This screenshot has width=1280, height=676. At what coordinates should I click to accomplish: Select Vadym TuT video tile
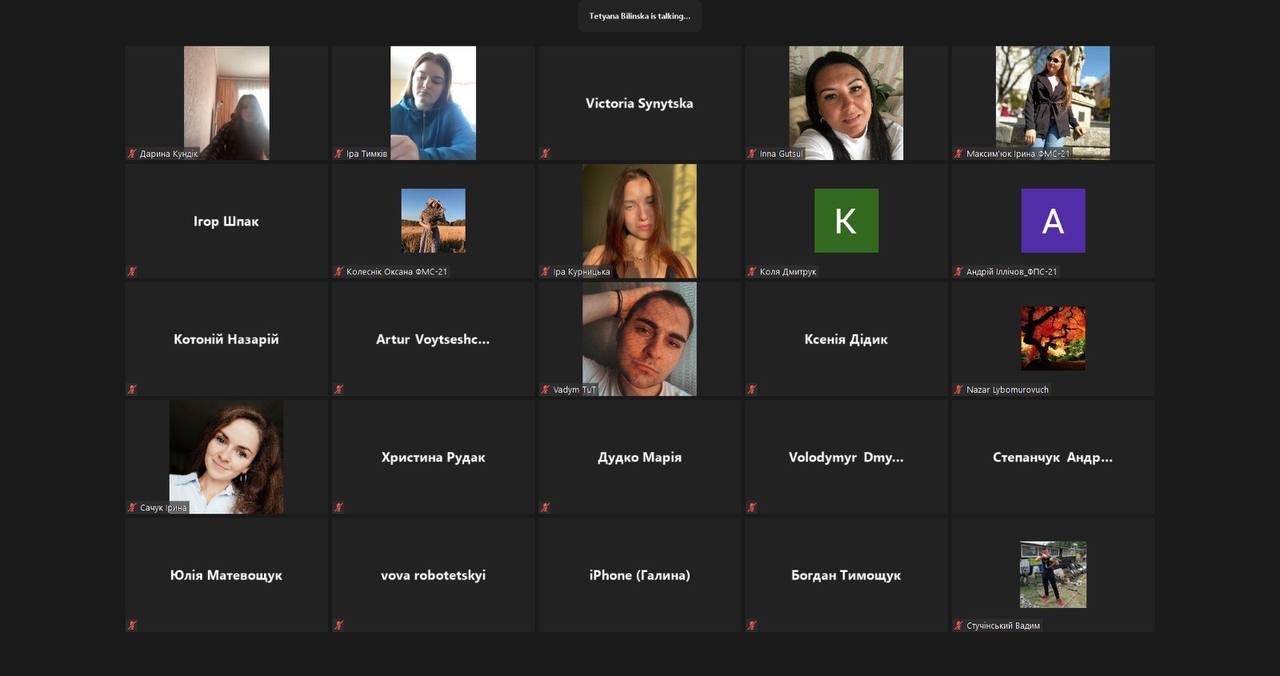pyautogui.click(x=639, y=339)
